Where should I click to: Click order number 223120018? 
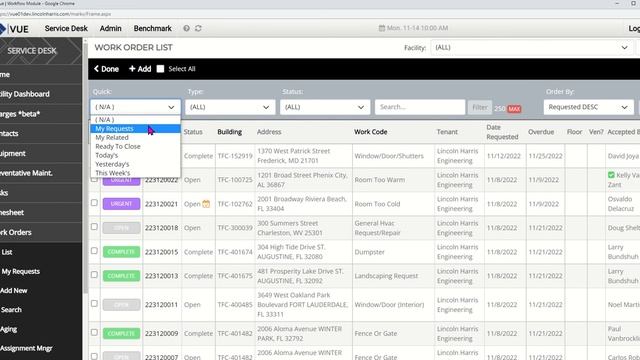[x=162, y=228]
